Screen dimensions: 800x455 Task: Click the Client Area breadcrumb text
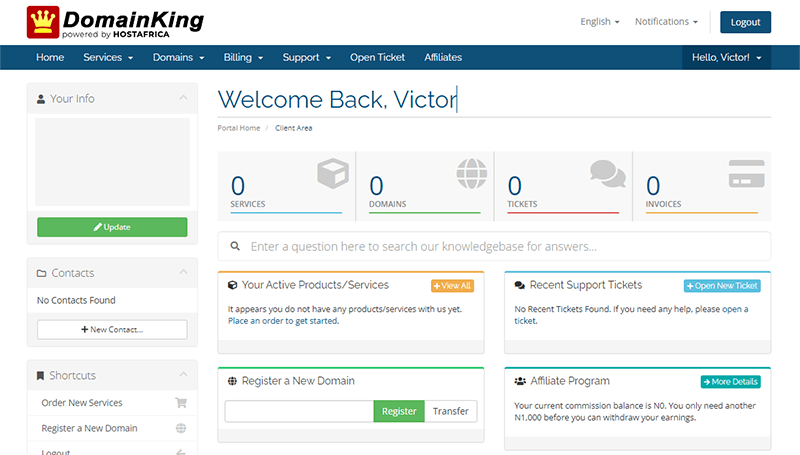(x=293, y=128)
